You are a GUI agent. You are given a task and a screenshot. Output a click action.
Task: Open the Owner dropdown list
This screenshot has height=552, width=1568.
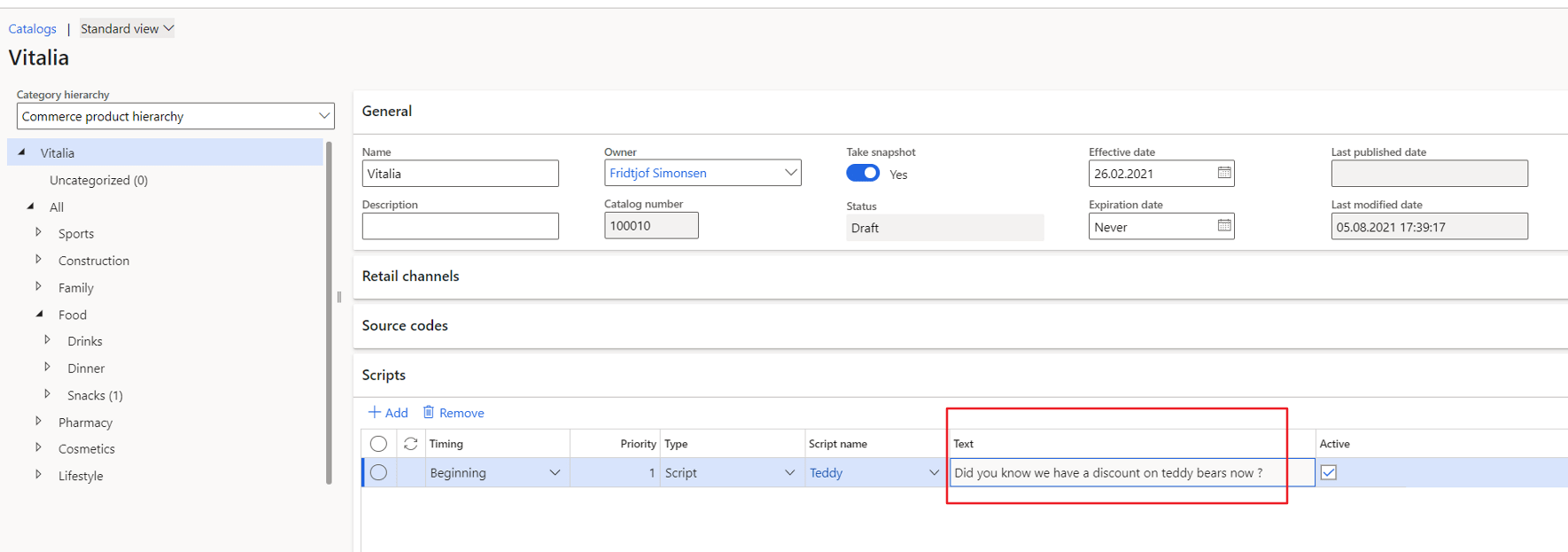coord(790,173)
